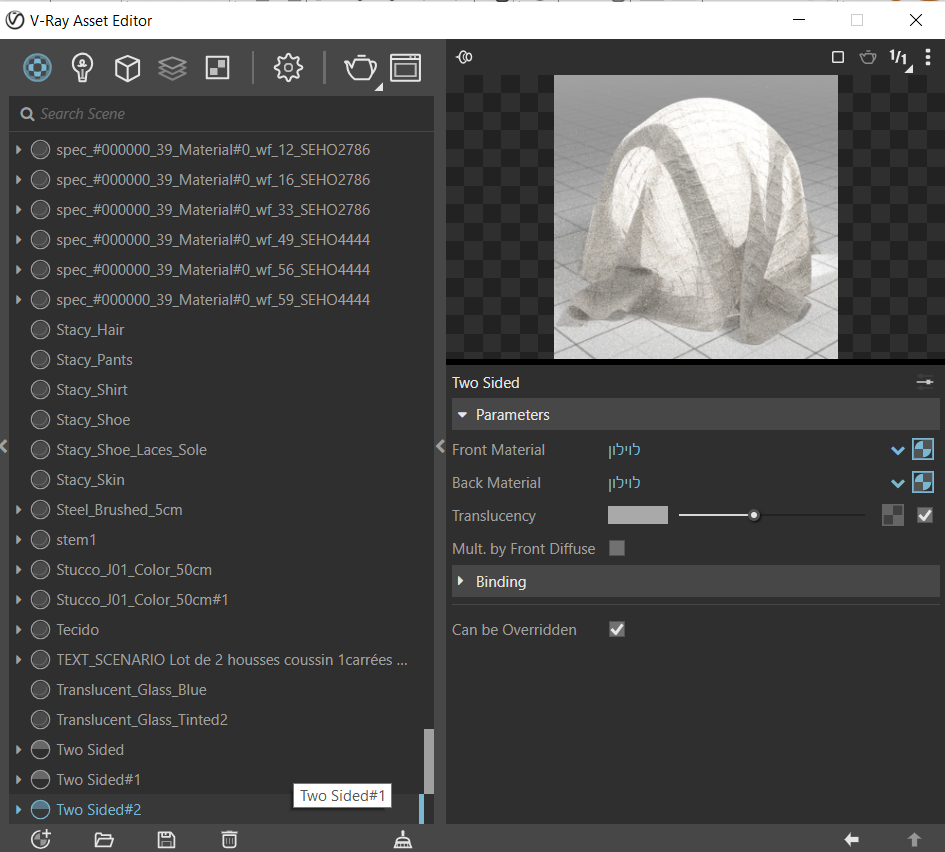
Task: Open the preview options three-dot menu
Action: pos(927,57)
